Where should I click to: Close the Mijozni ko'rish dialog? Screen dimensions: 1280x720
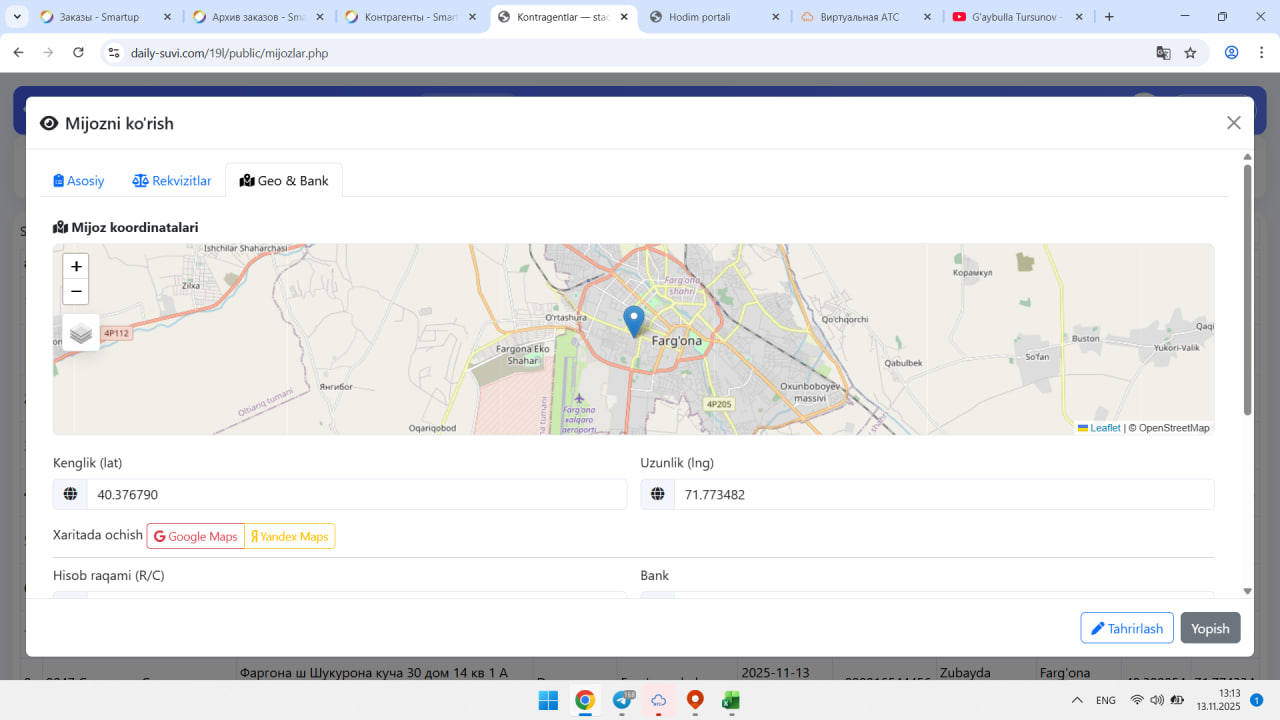[x=1233, y=123]
